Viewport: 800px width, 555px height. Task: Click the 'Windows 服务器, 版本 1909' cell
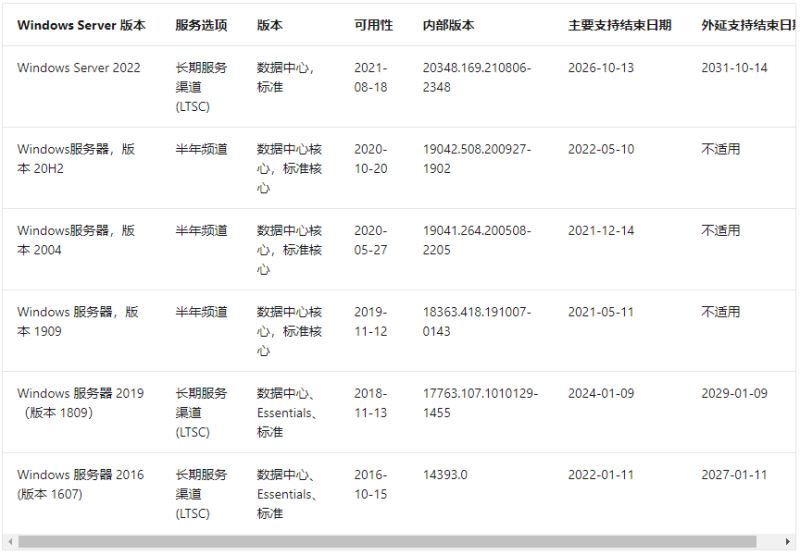click(78, 321)
